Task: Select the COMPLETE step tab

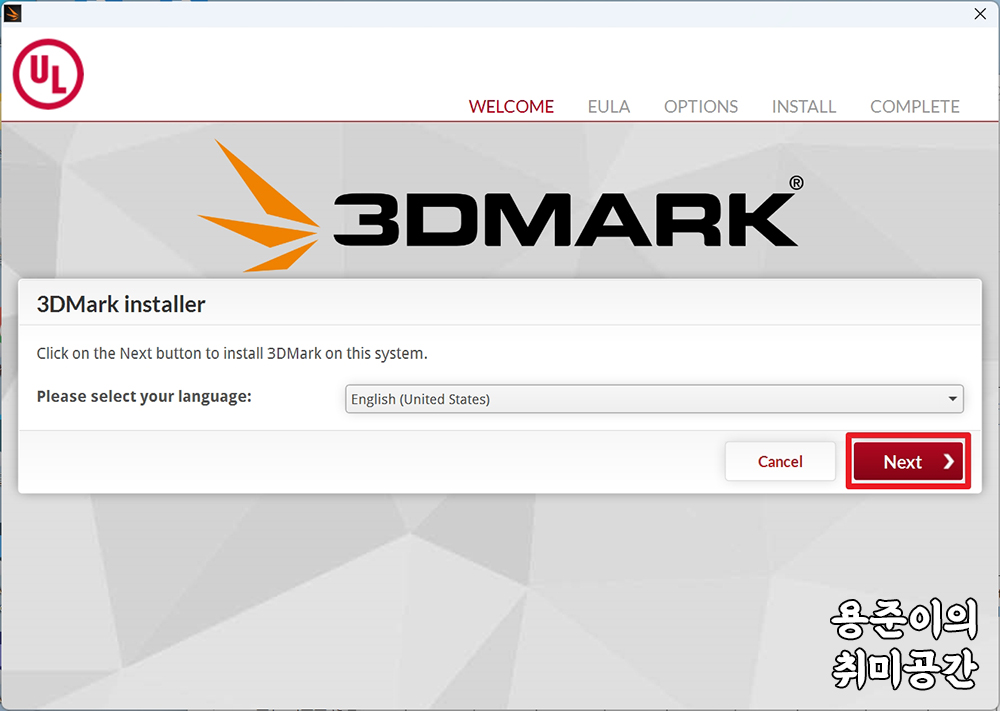Action: pos(915,106)
